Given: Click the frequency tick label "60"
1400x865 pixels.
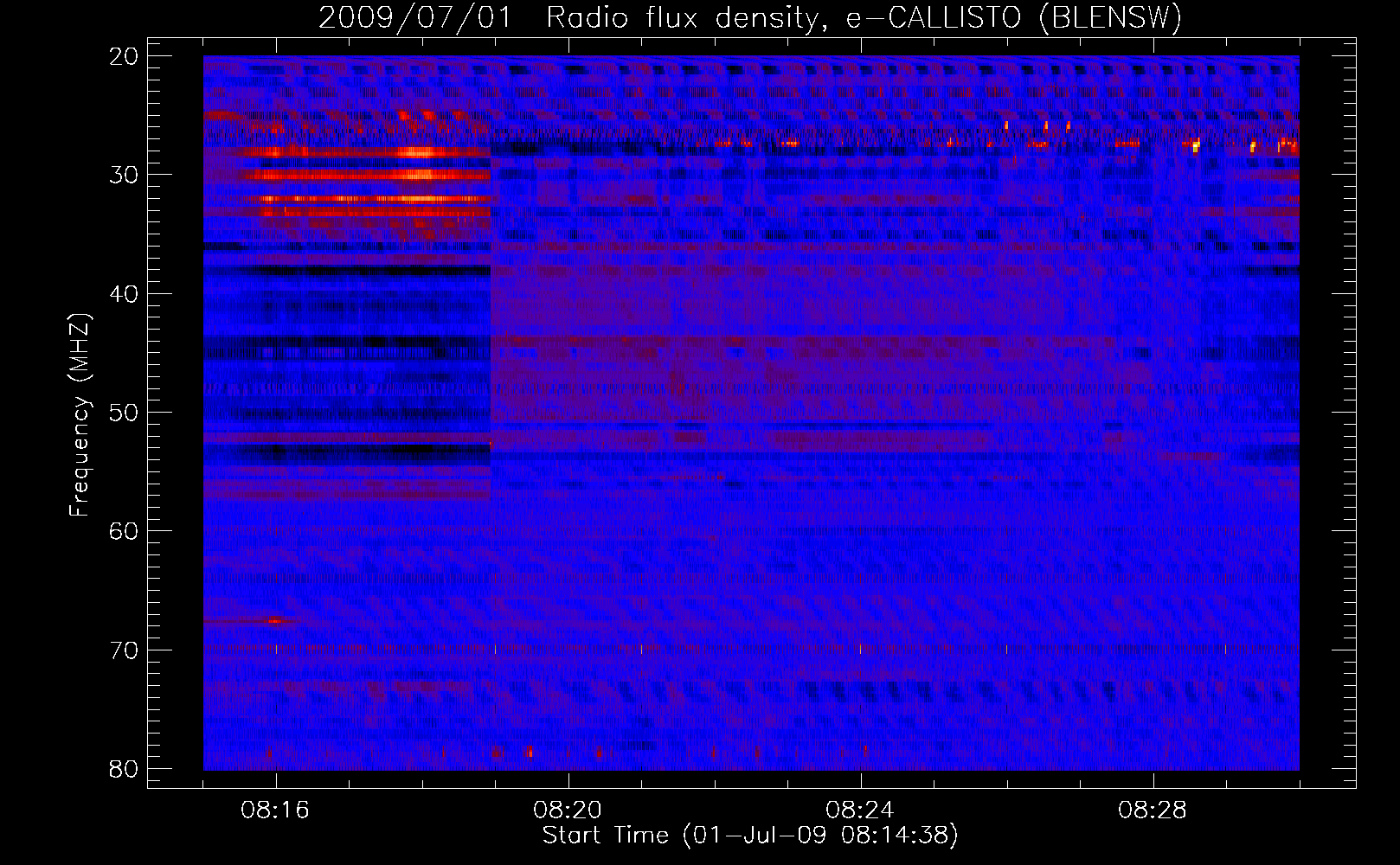Looking at the screenshot, I should 124,531.
